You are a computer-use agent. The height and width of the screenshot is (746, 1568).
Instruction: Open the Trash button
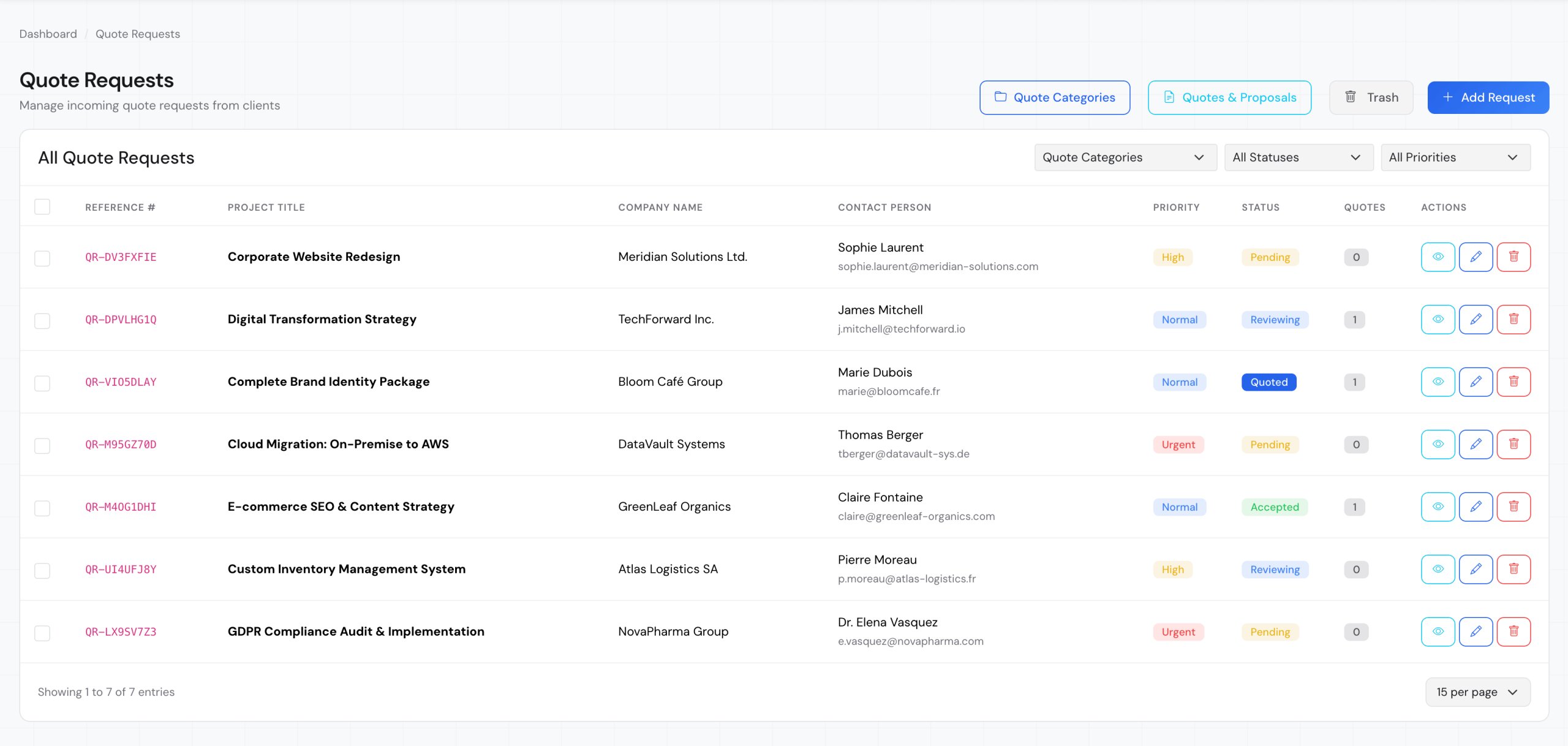coord(1370,97)
